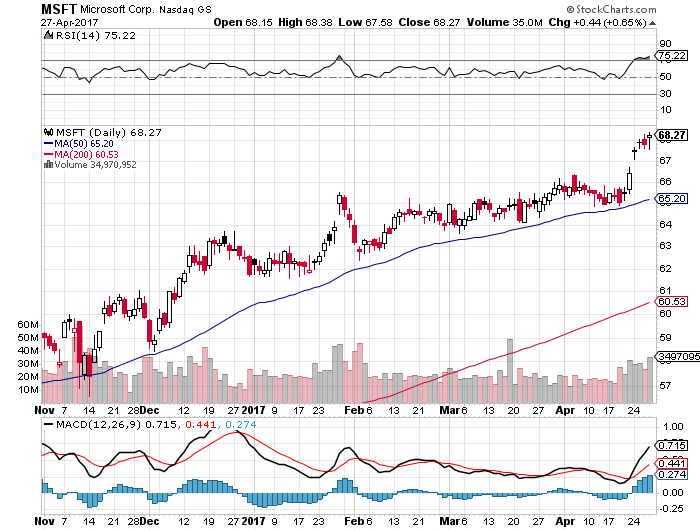Click the date 27-Apr-2017
Viewport: 700px width, 530px height.
(x=69, y=22)
